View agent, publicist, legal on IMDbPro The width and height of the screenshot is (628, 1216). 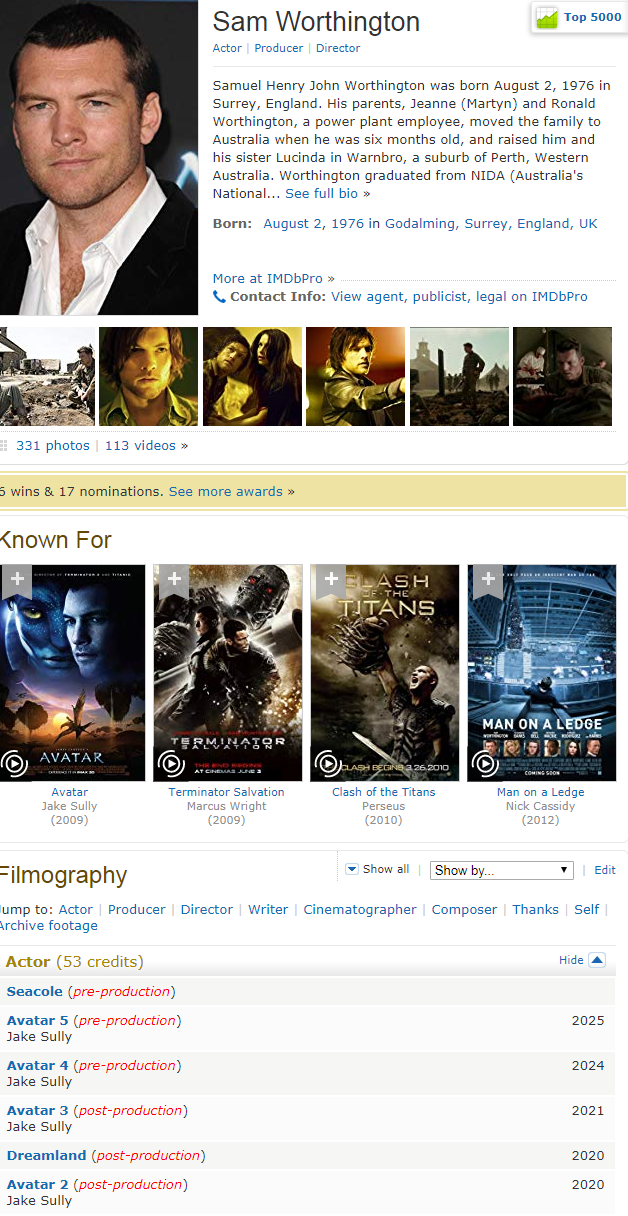tap(459, 297)
